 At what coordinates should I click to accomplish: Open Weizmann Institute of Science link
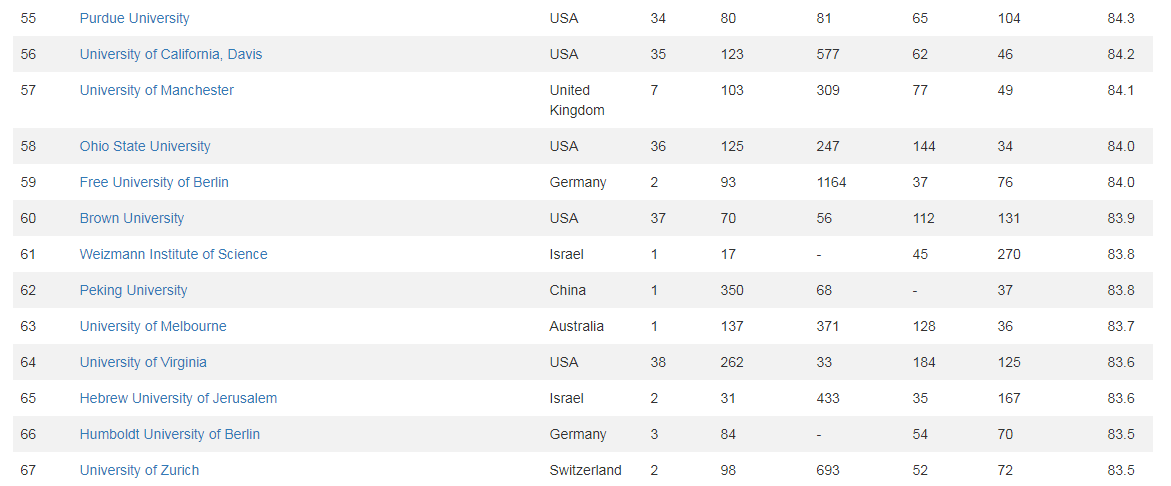(173, 254)
